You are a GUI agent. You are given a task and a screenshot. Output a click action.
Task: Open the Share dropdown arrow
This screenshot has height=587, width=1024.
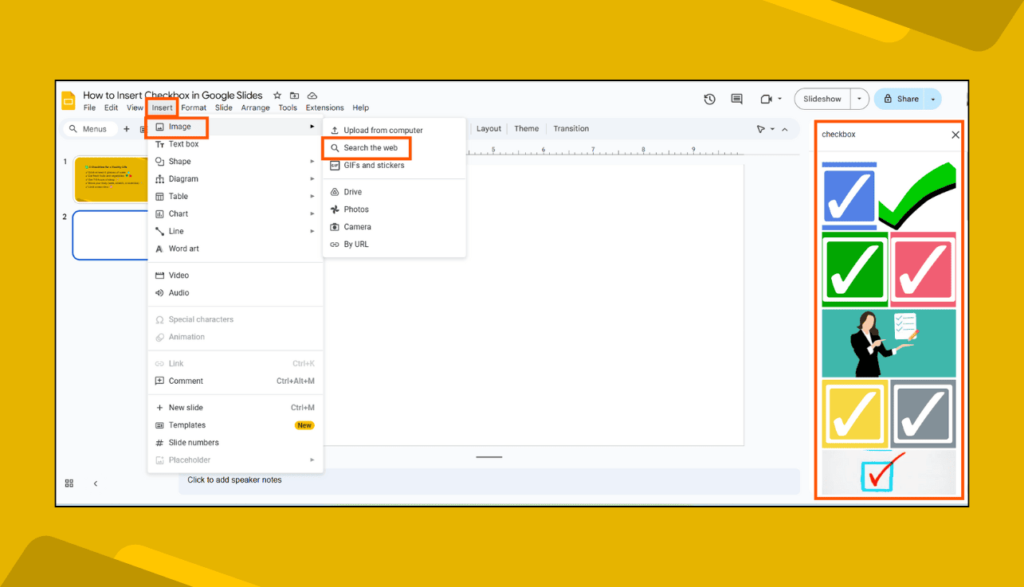(933, 99)
